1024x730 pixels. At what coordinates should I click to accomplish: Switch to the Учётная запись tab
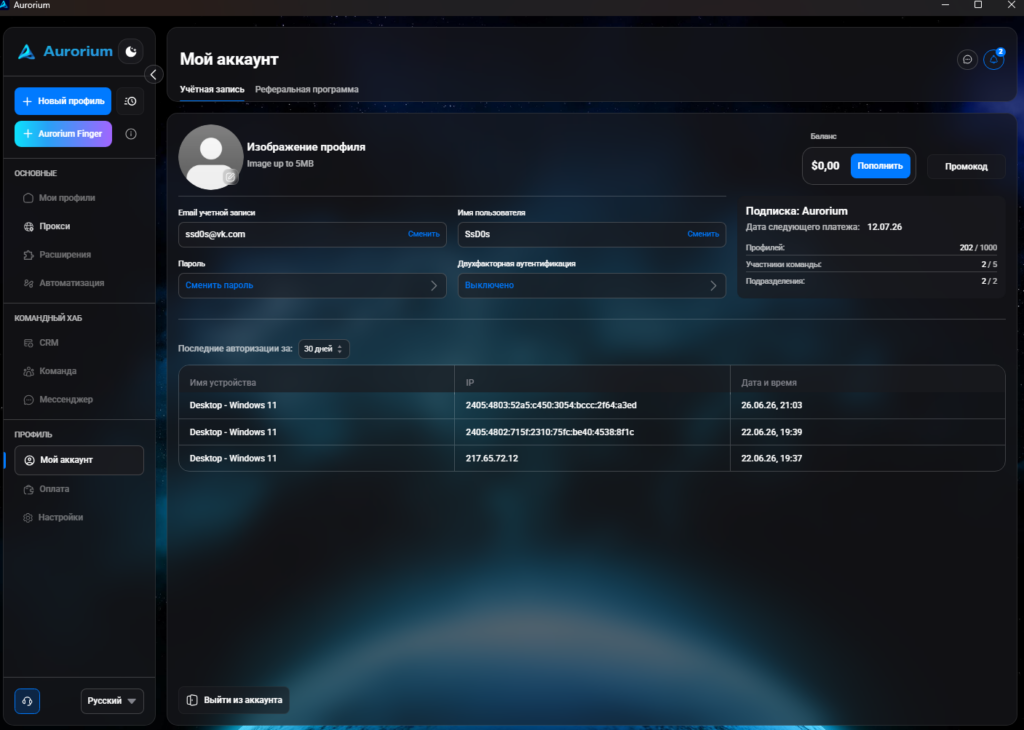click(212, 89)
